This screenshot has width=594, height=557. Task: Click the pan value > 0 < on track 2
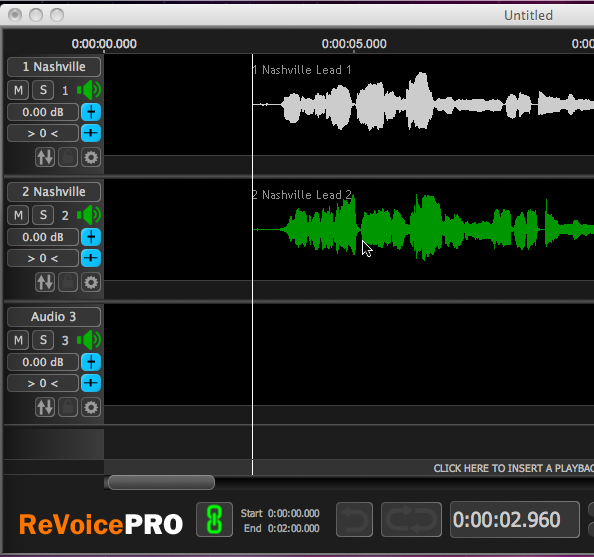coord(43,258)
